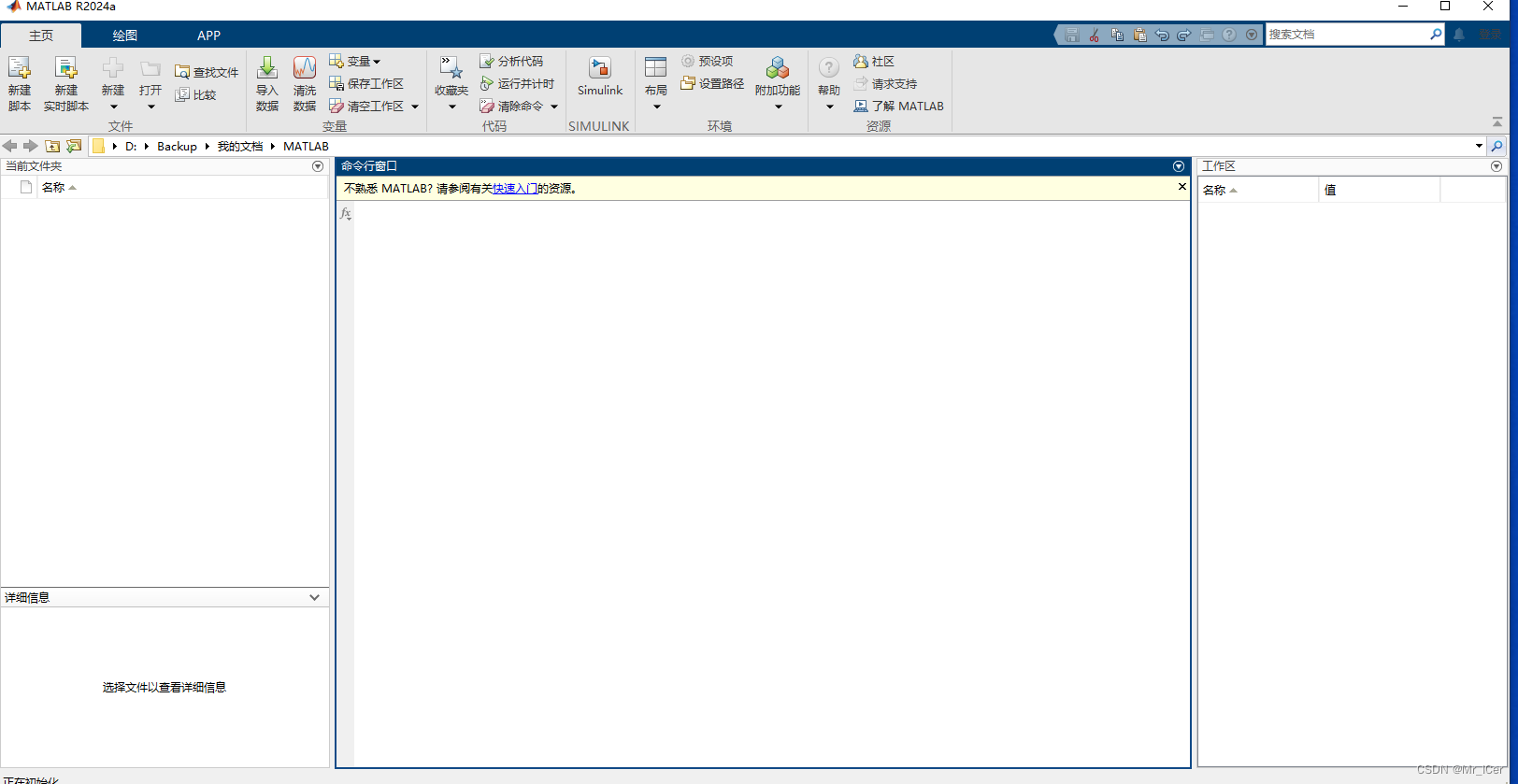Viewport: 1518px width, 784px height.
Task: Open the 布局 layout menu
Action: pos(656,83)
